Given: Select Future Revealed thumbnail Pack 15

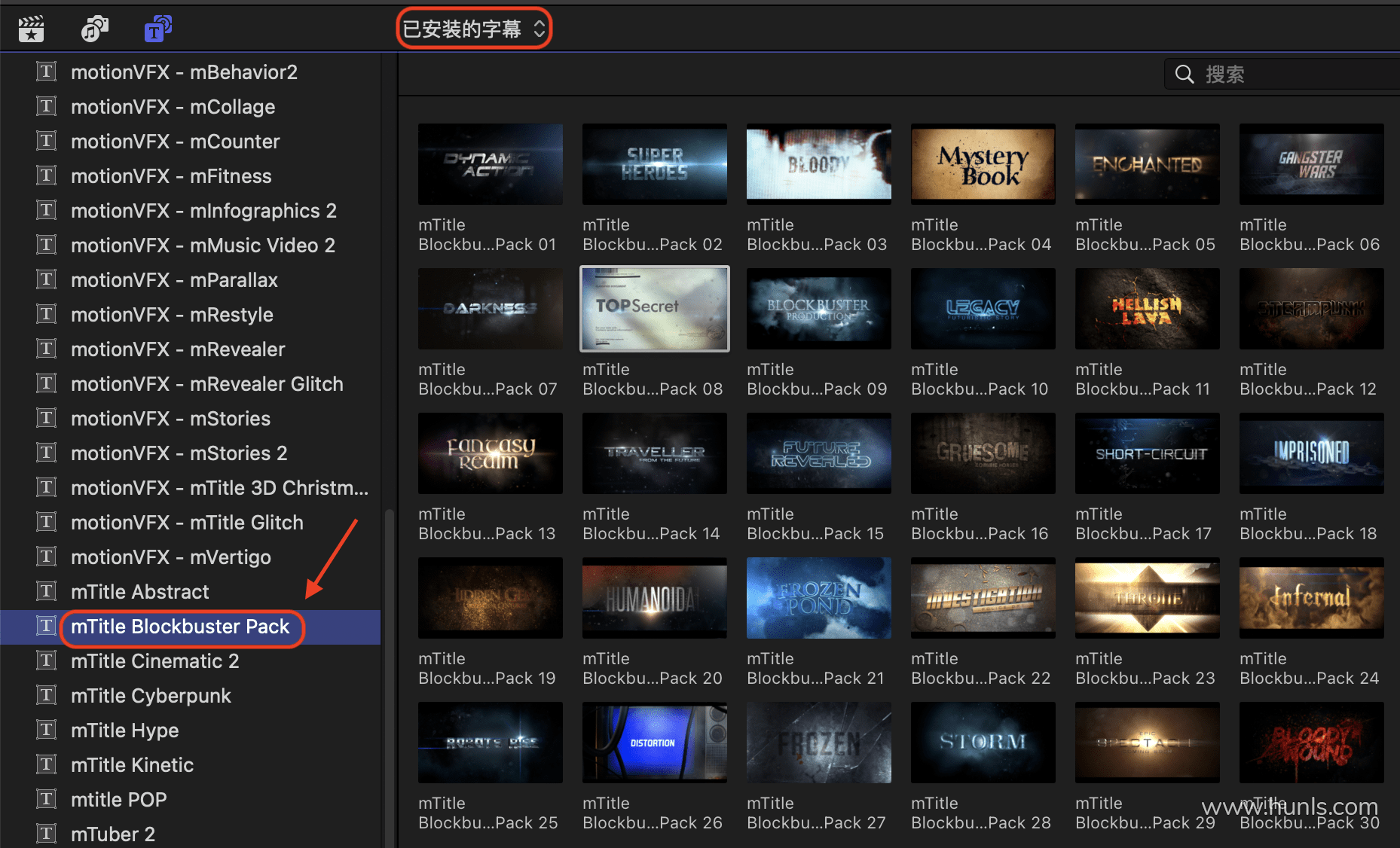Looking at the screenshot, I should tap(819, 453).
